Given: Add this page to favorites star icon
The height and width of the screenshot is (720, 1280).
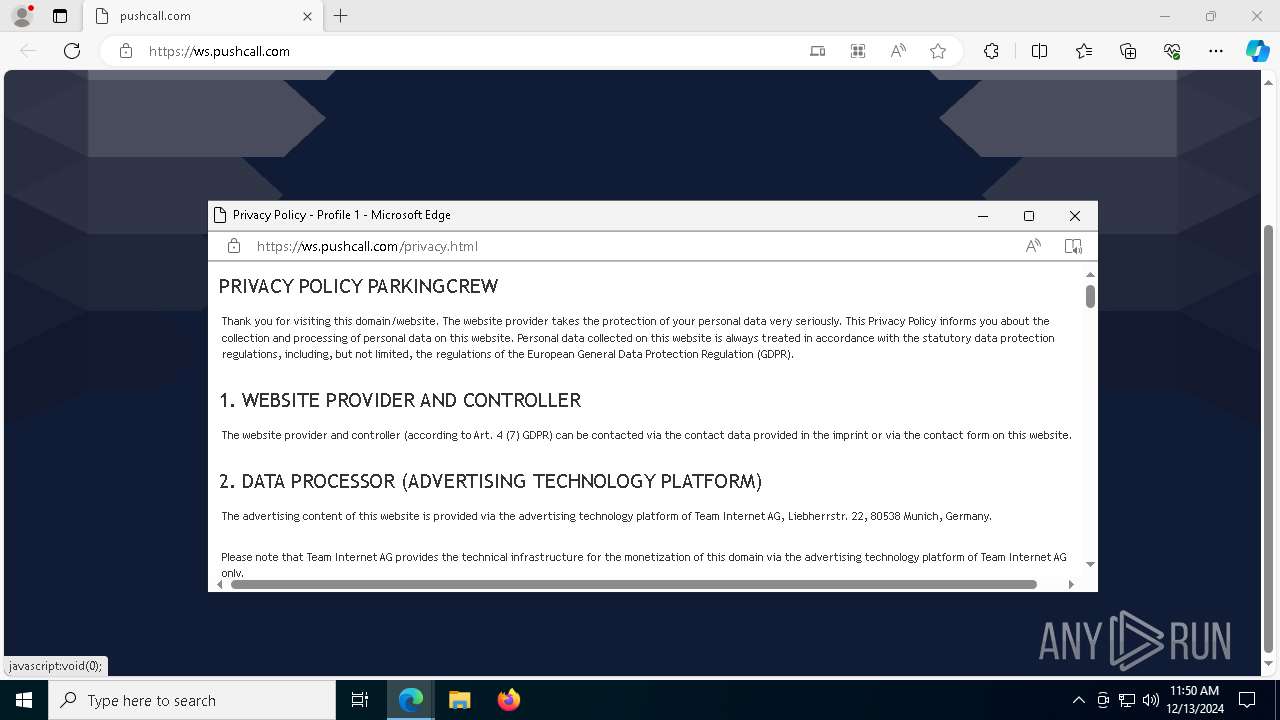Looking at the screenshot, I should [938, 51].
